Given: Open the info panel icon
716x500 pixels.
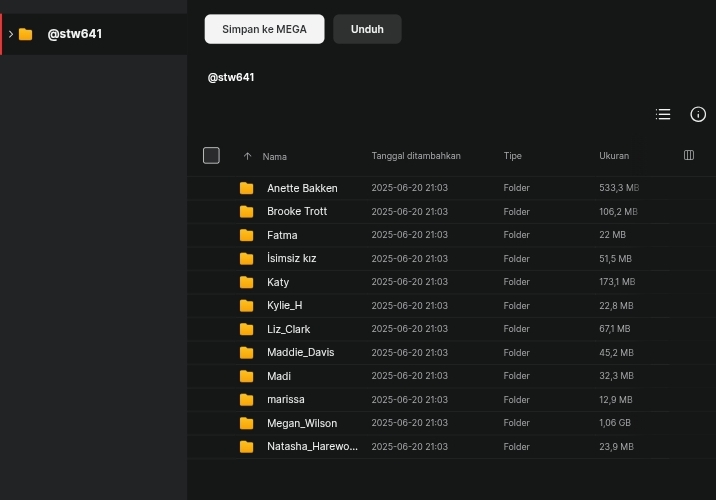Looking at the screenshot, I should coord(698,114).
